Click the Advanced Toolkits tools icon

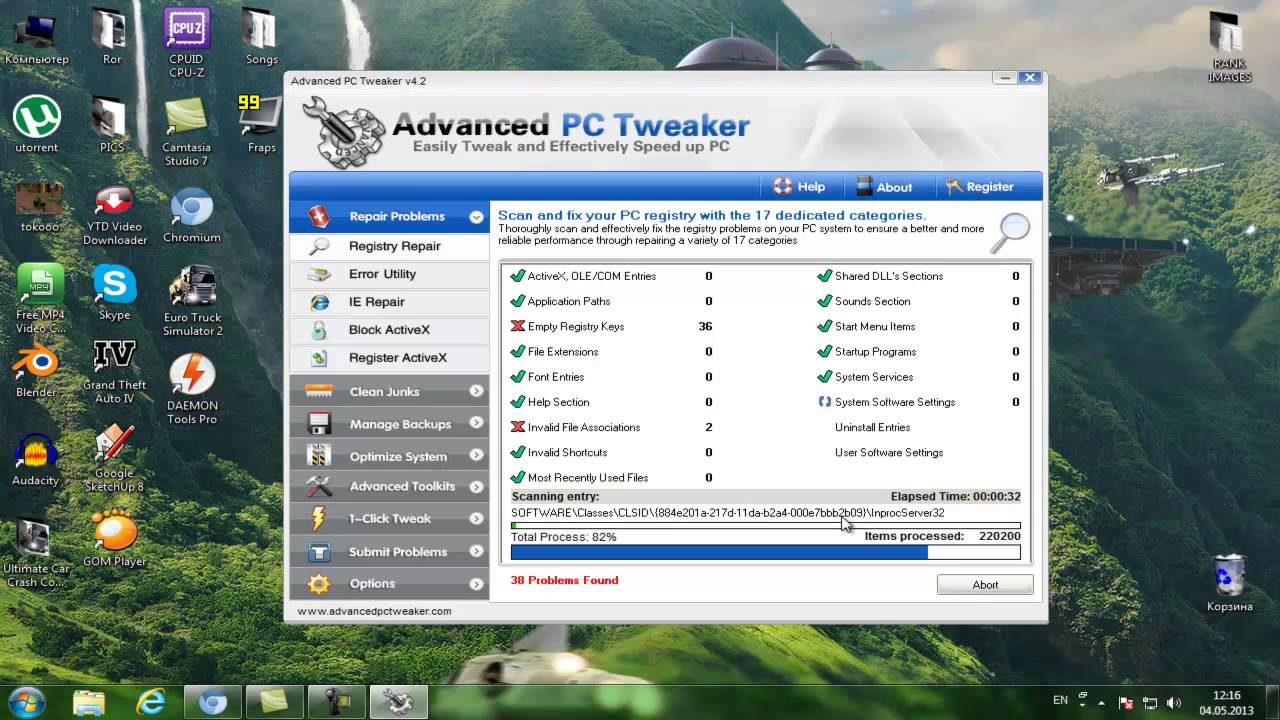point(319,487)
